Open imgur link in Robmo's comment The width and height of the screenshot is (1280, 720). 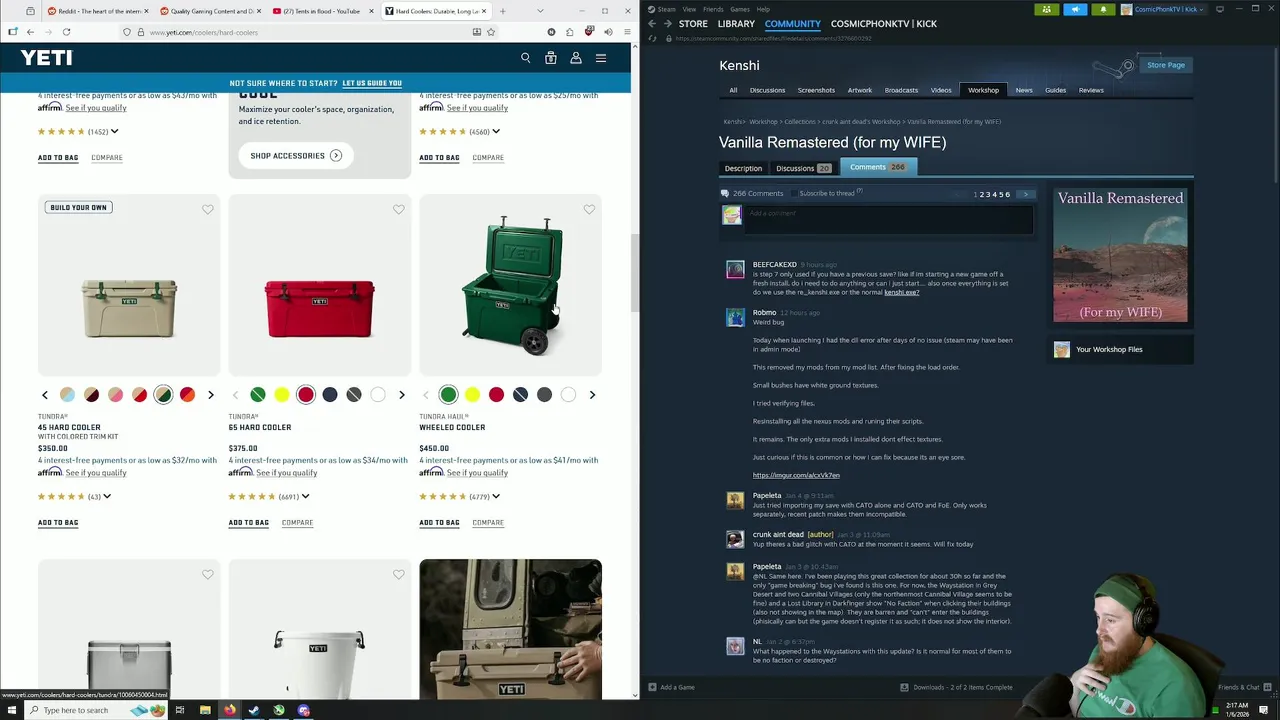(x=796, y=475)
